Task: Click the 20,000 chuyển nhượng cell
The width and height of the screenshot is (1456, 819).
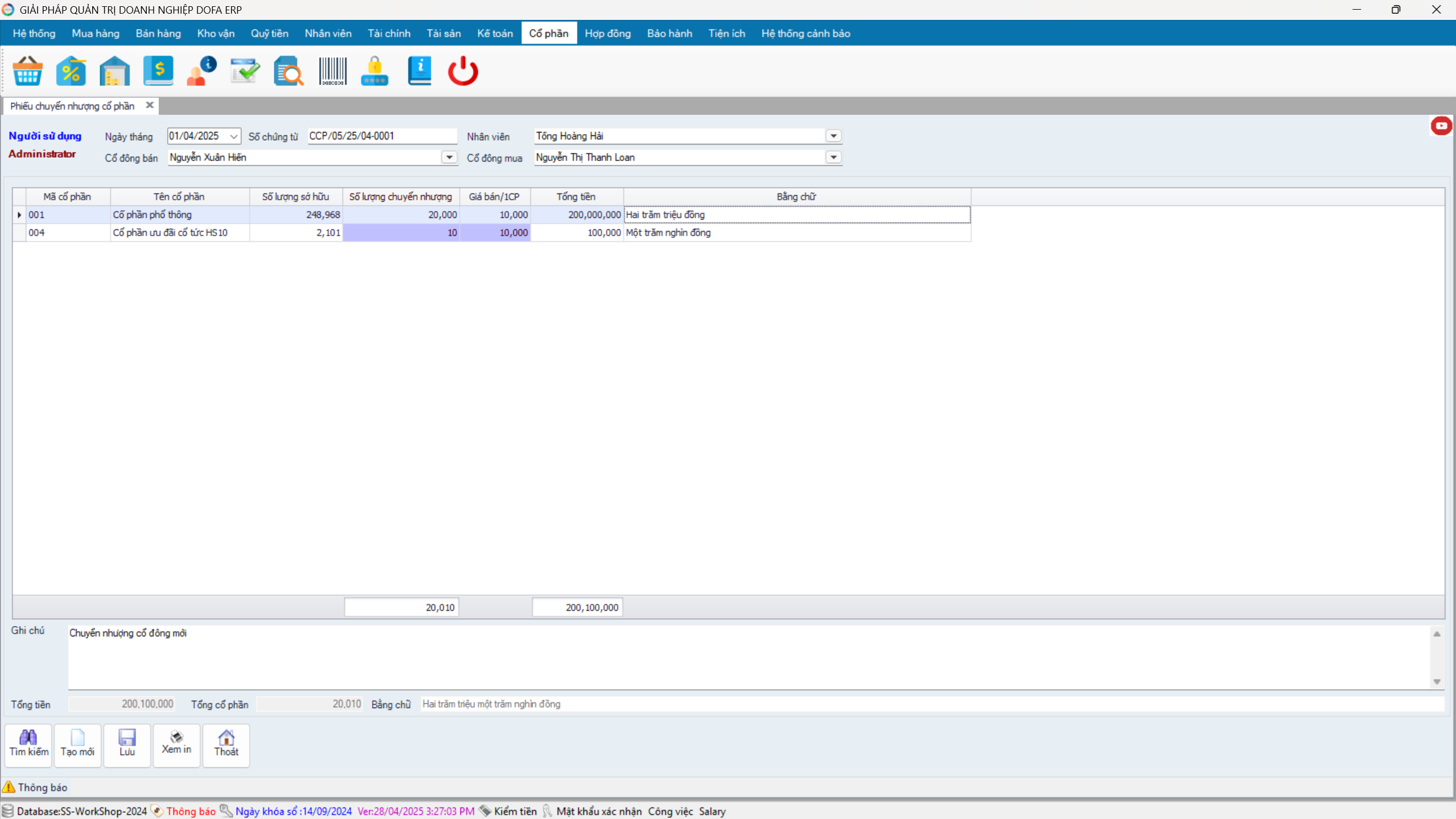Action: 401,215
